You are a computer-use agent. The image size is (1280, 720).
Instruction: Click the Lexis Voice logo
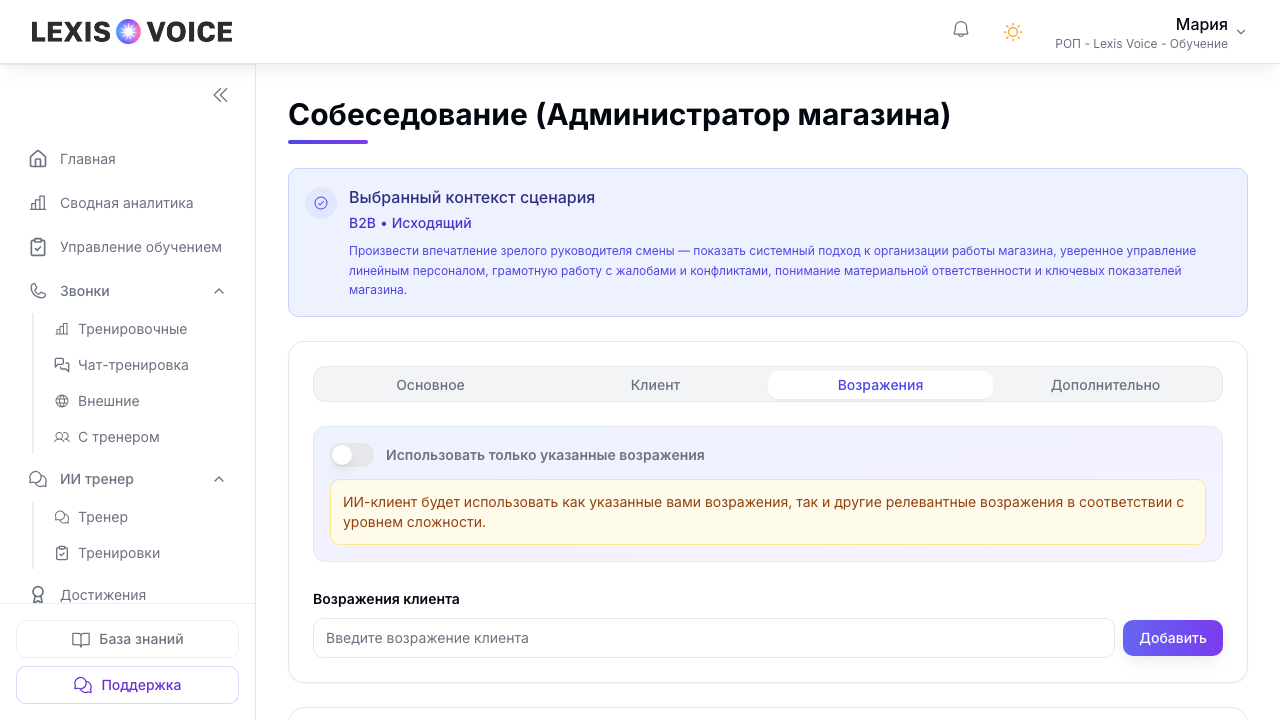point(132,32)
